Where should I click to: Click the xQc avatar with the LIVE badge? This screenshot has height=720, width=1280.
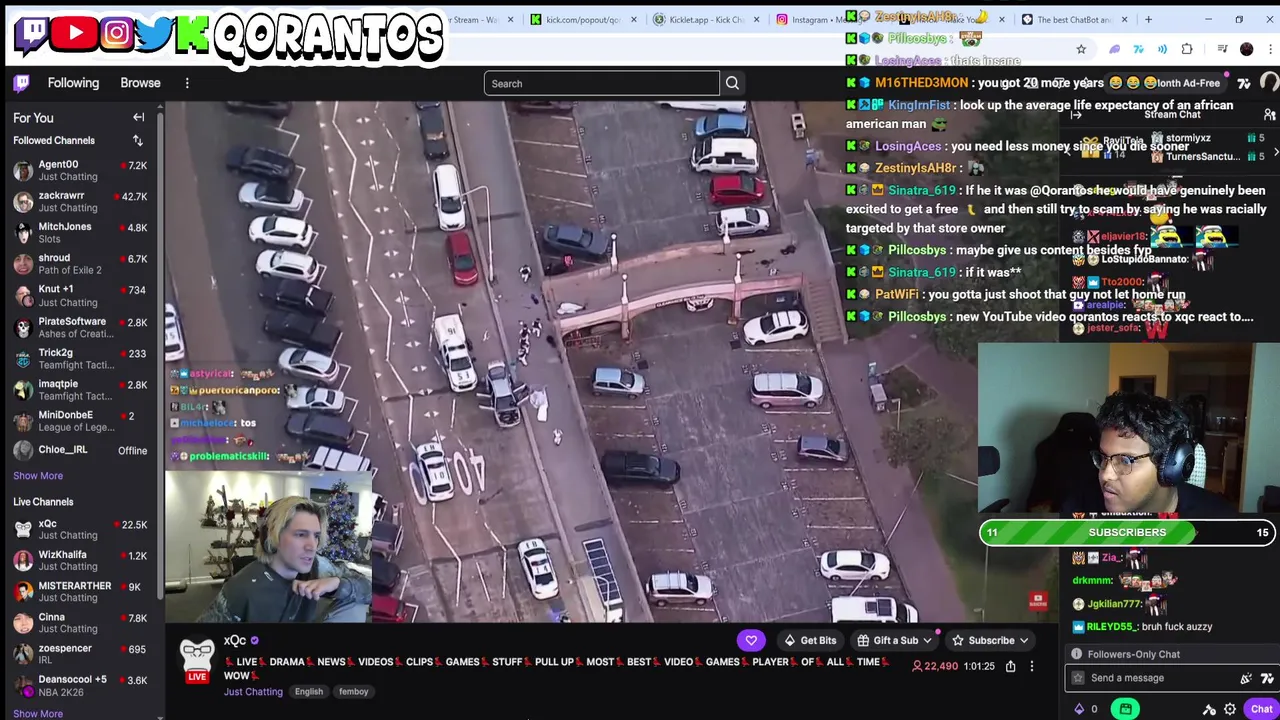click(197, 659)
